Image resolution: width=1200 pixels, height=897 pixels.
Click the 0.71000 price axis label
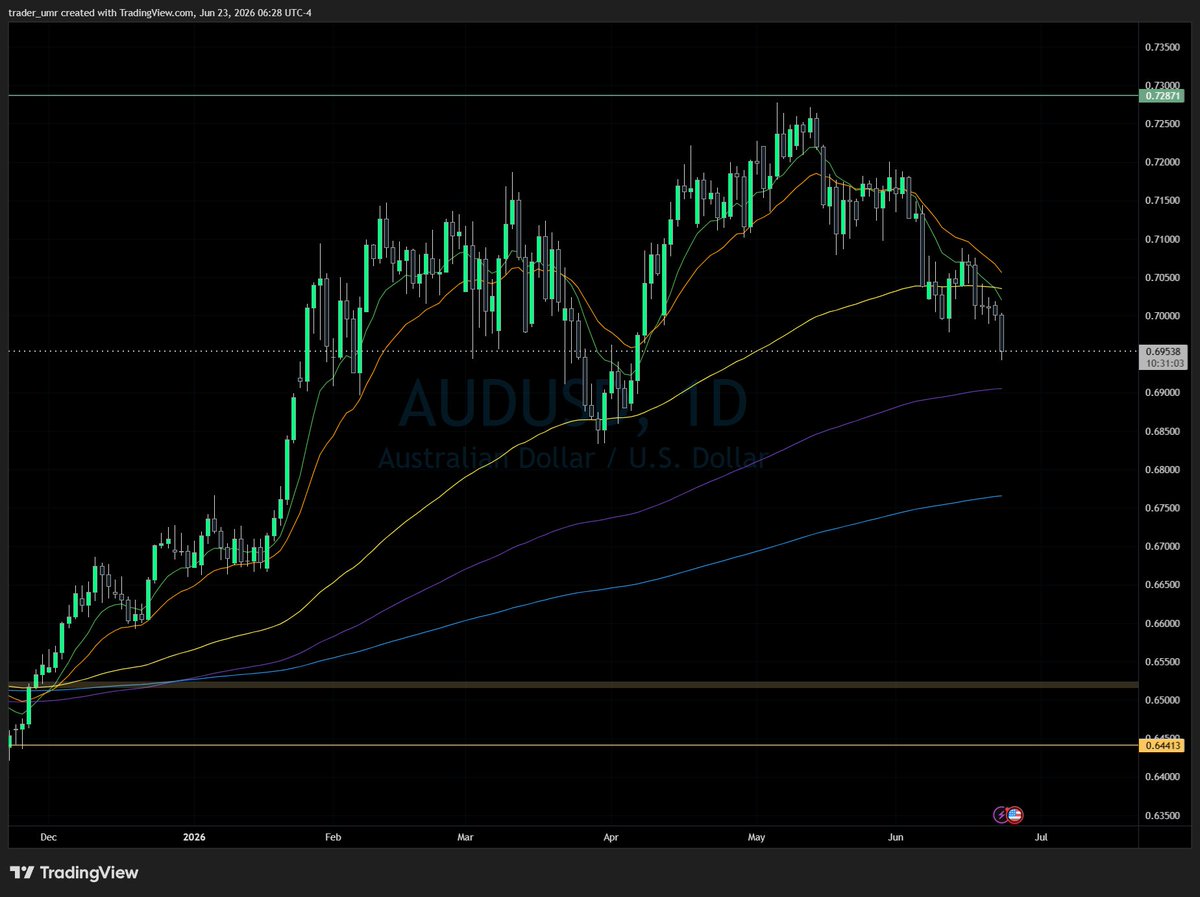point(1162,239)
